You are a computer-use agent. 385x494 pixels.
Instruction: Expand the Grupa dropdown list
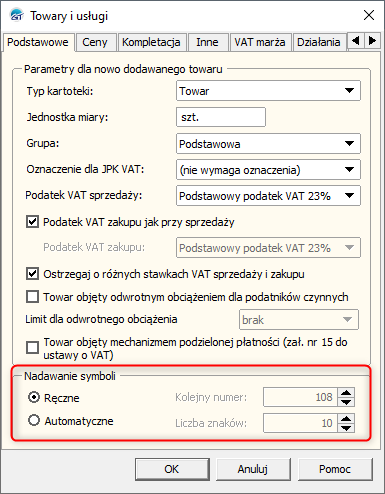(268, 143)
